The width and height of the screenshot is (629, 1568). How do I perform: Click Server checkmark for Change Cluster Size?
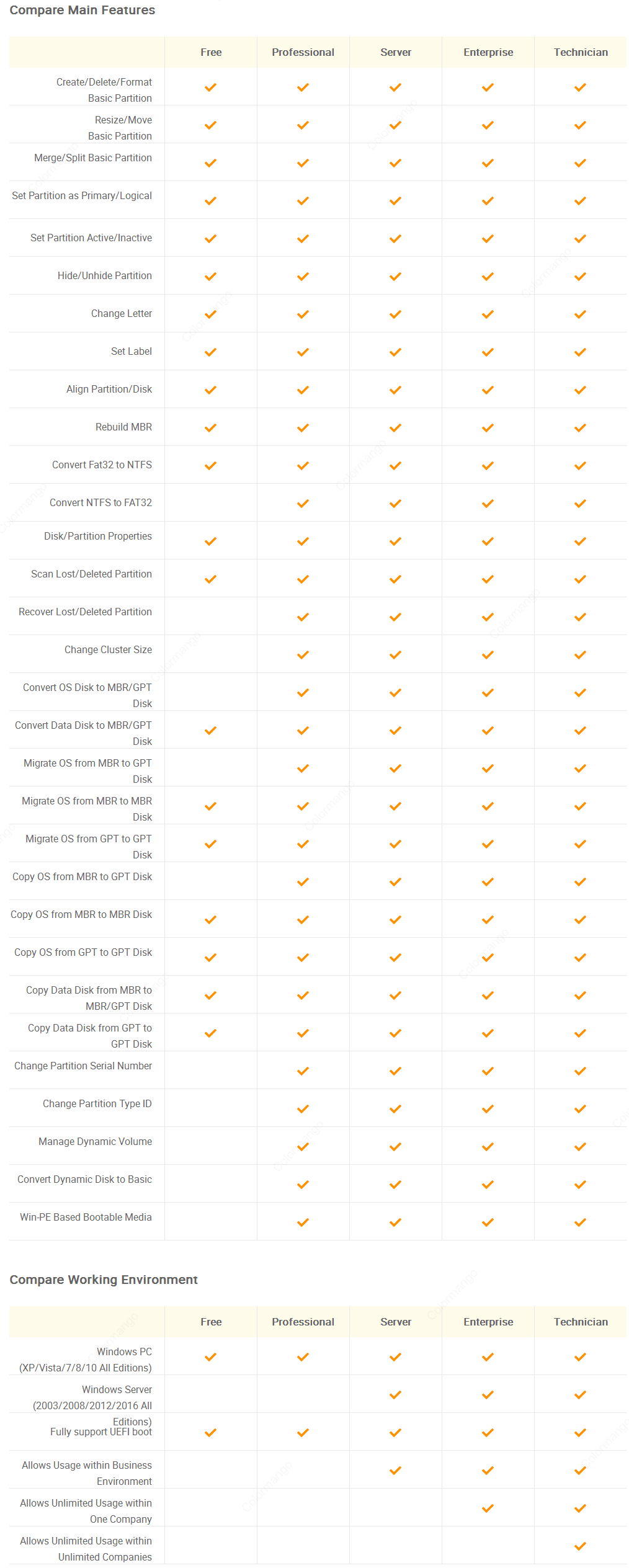(x=395, y=654)
